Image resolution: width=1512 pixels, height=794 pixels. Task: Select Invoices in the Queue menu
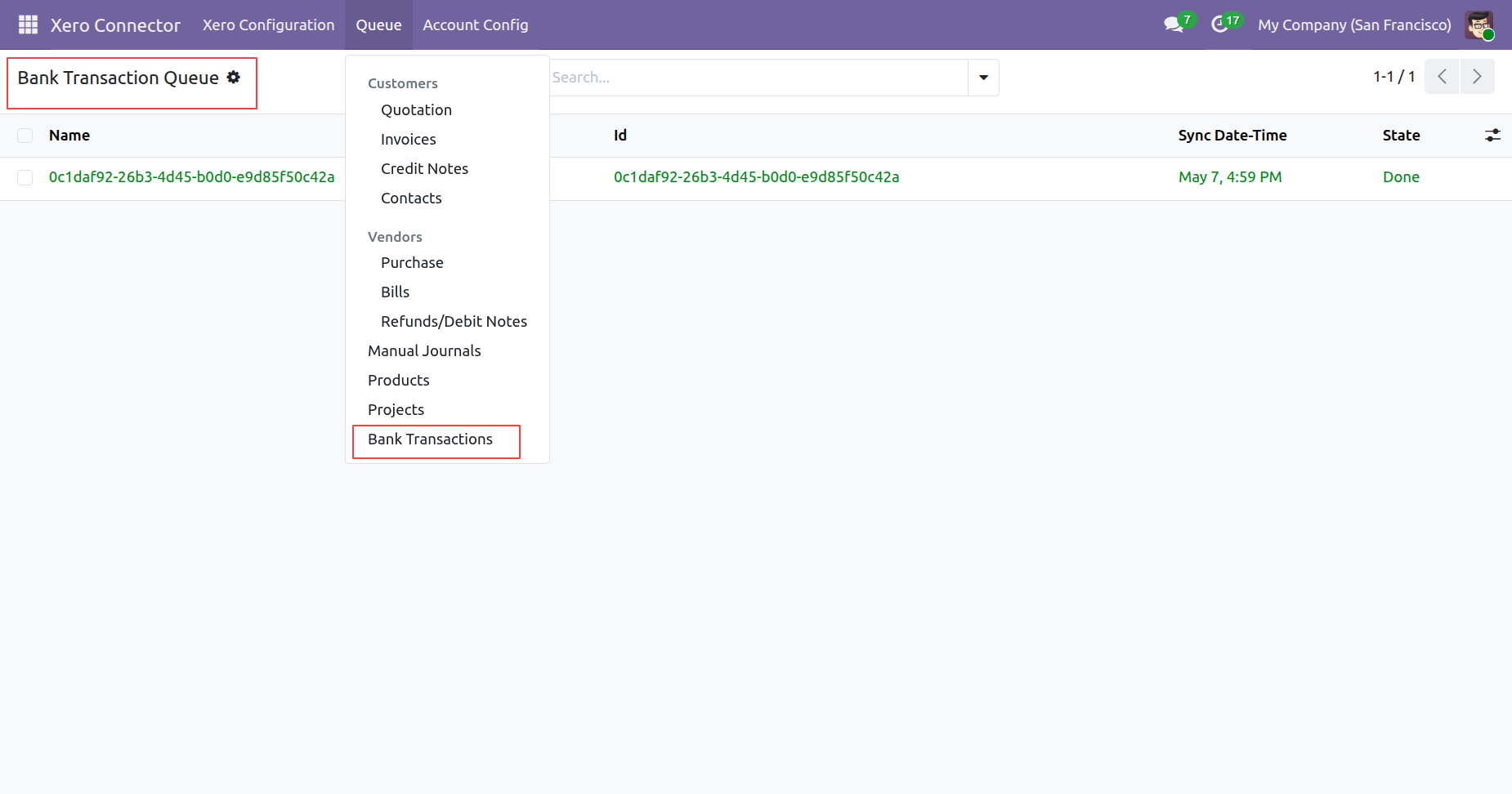coord(409,139)
